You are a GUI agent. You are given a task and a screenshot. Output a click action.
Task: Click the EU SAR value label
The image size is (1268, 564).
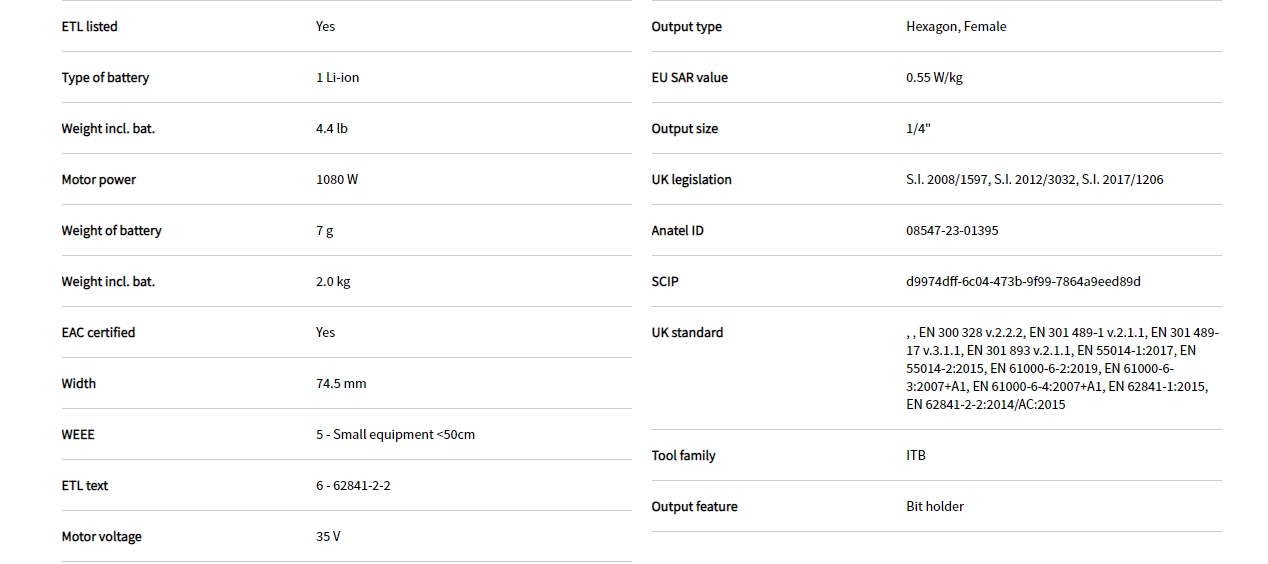[689, 78]
